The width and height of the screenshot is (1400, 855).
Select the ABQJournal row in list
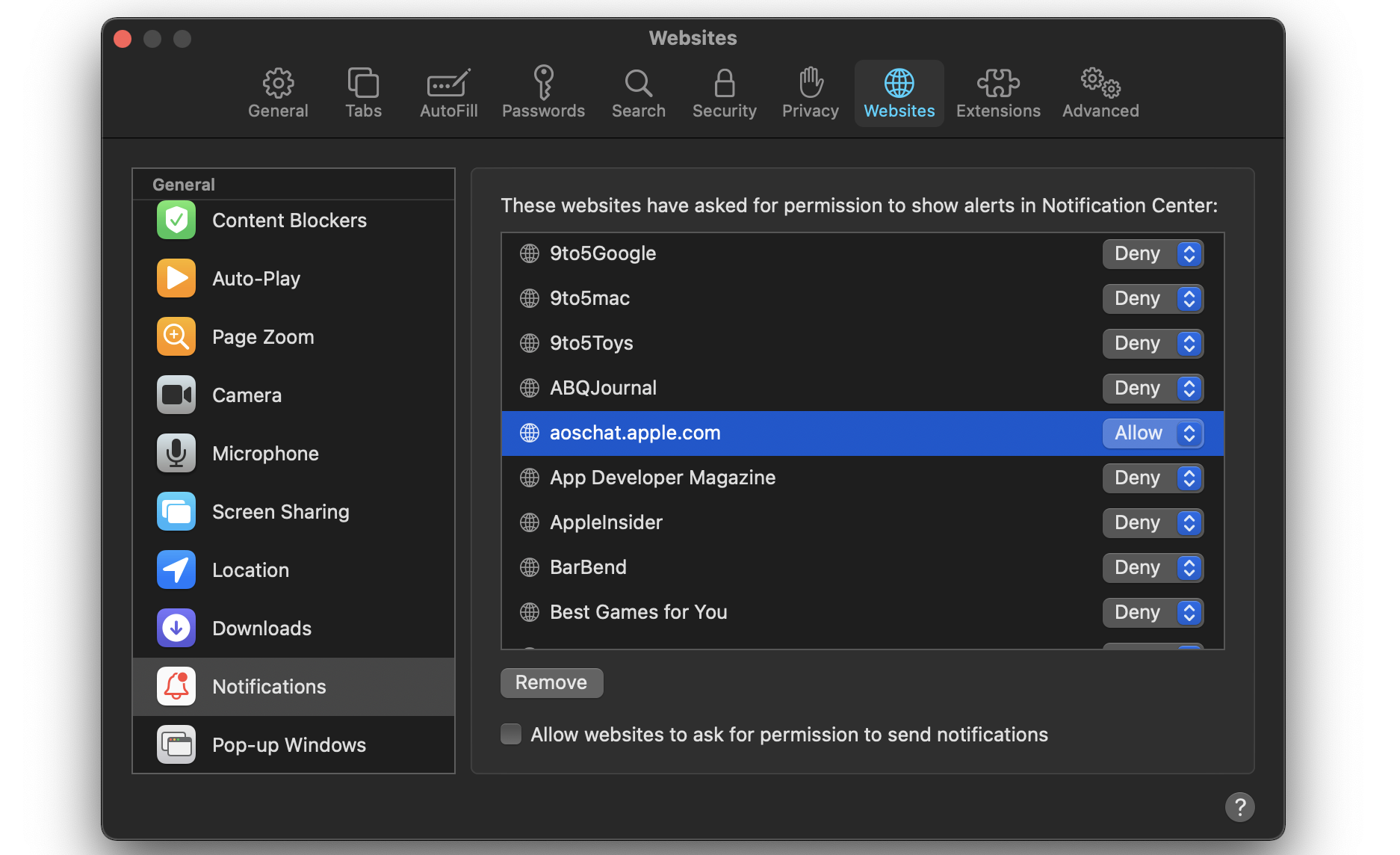747,389
